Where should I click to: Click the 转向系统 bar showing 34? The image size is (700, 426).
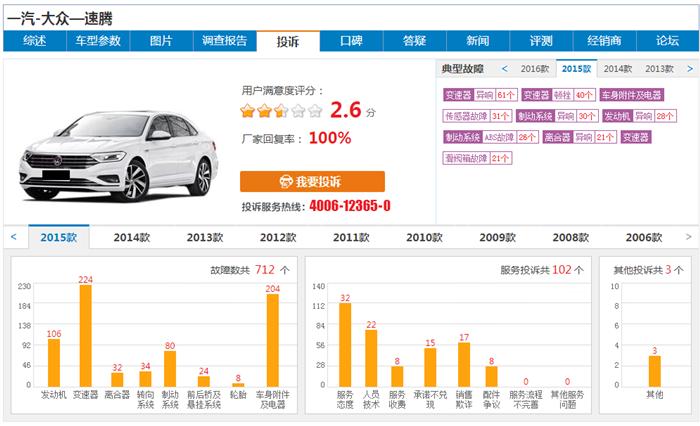[x=145, y=379]
